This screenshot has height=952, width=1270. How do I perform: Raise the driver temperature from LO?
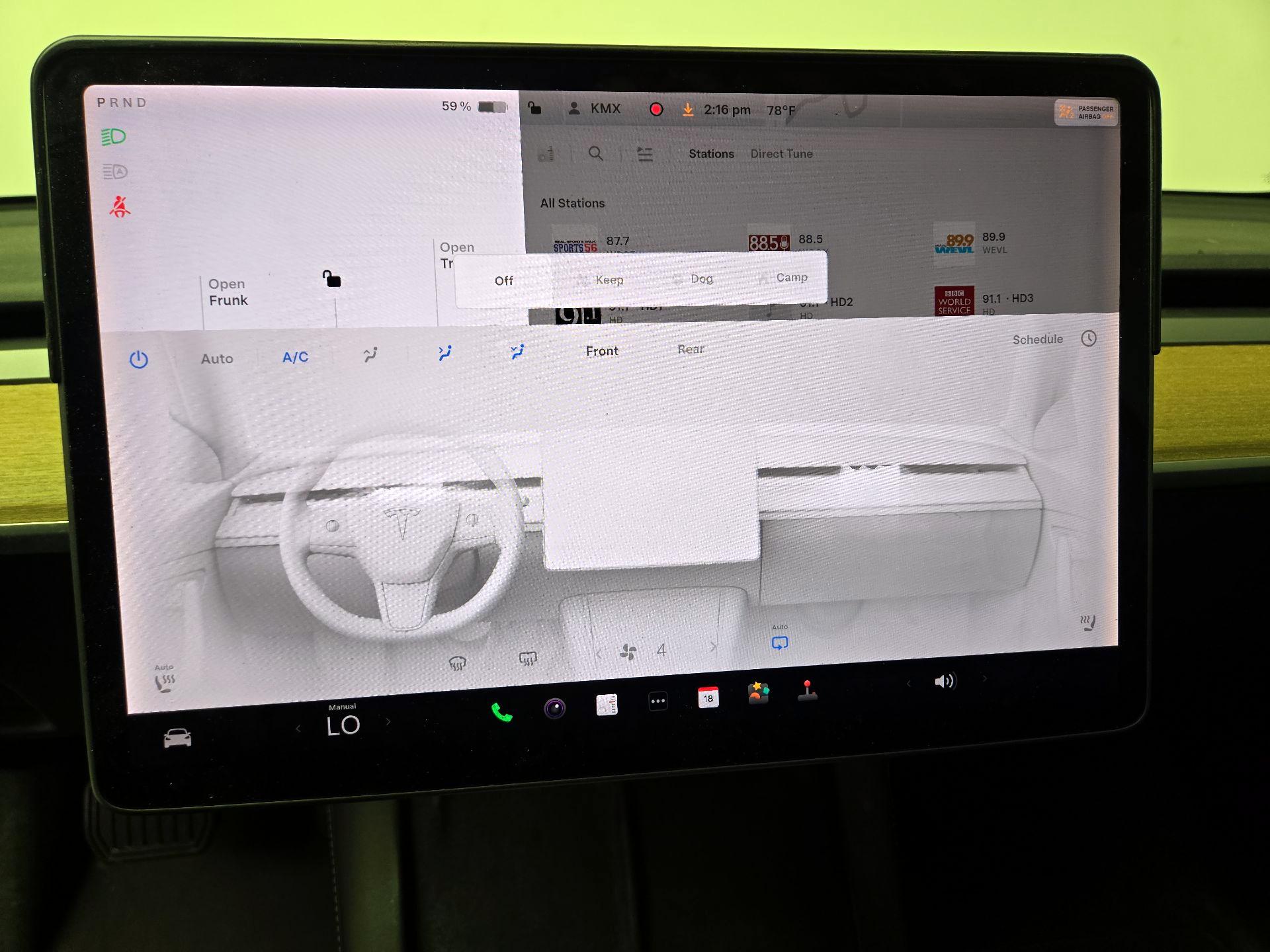click(388, 722)
